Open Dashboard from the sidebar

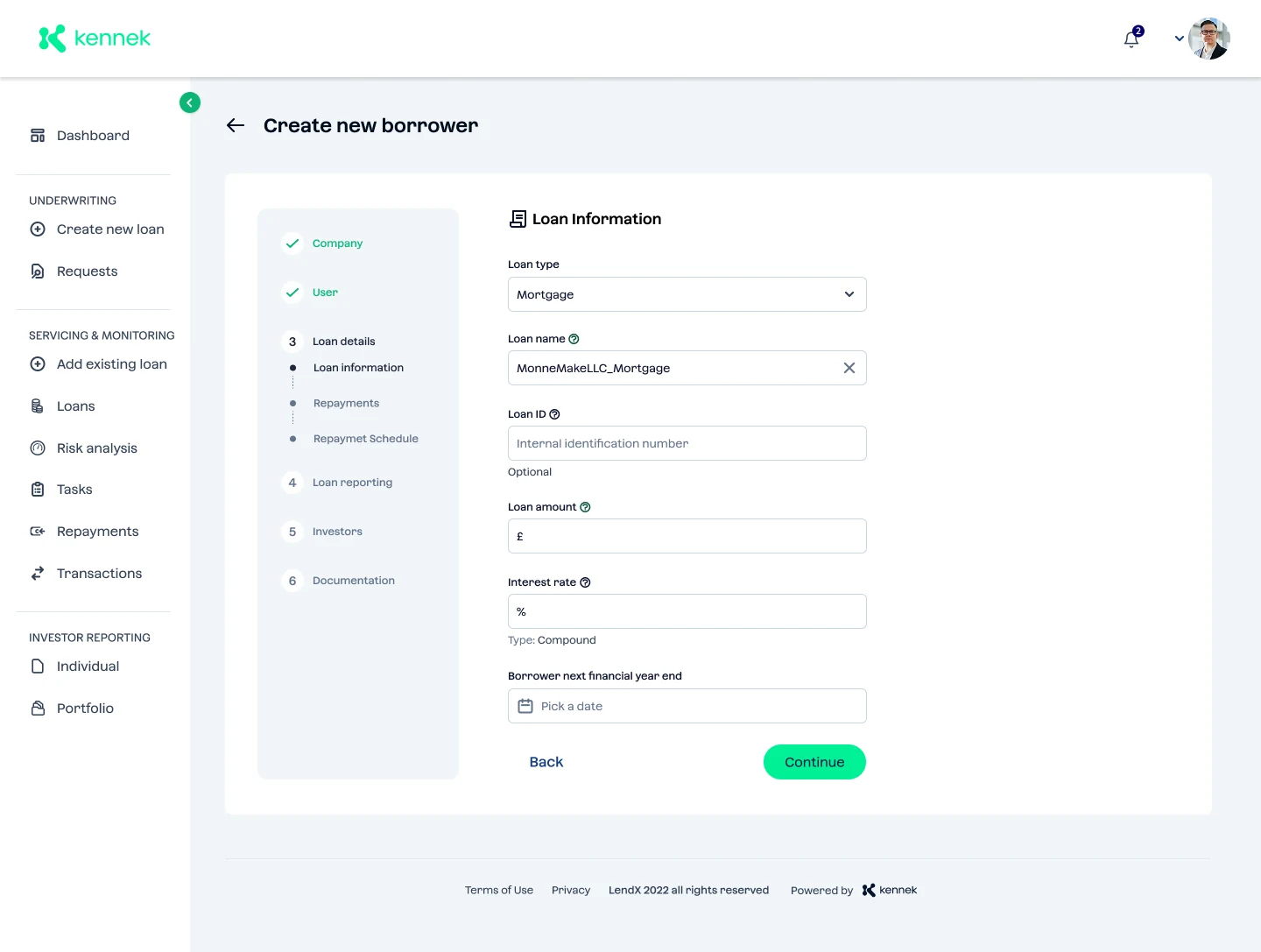93,136
